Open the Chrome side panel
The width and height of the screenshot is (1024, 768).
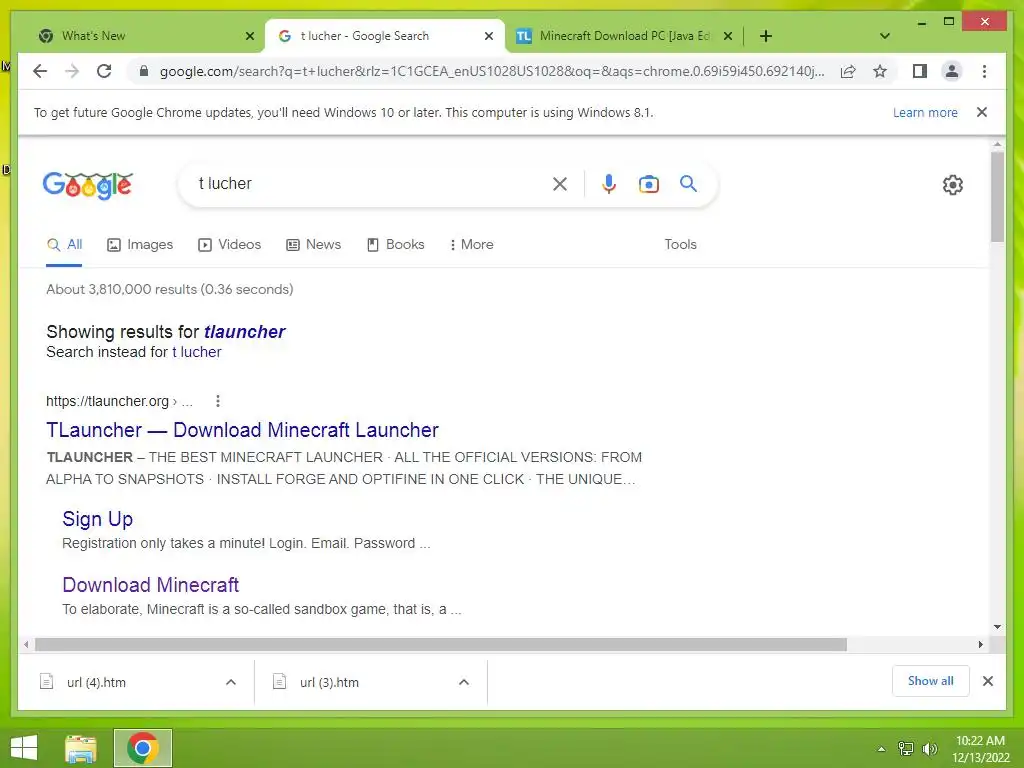tap(920, 71)
